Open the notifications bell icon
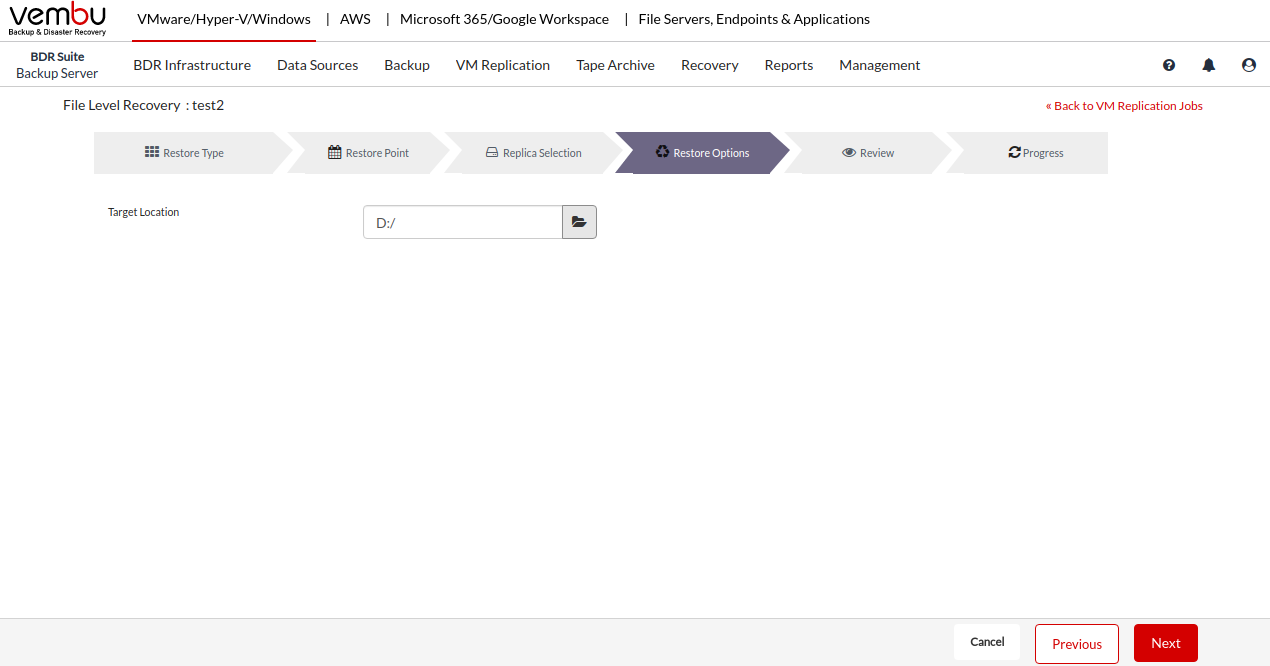The image size is (1270, 666). coord(1209,65)
